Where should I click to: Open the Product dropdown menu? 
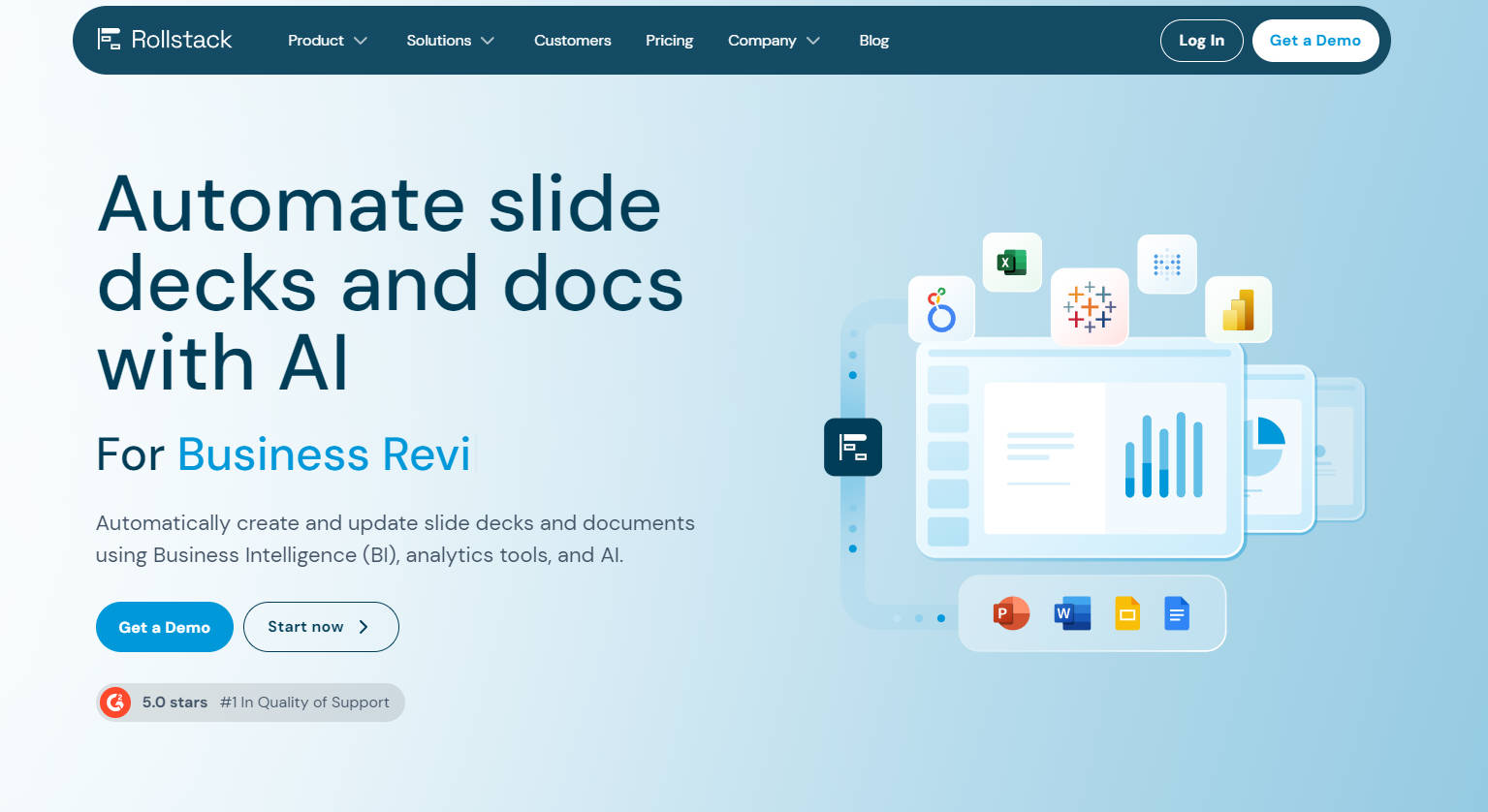328,40
